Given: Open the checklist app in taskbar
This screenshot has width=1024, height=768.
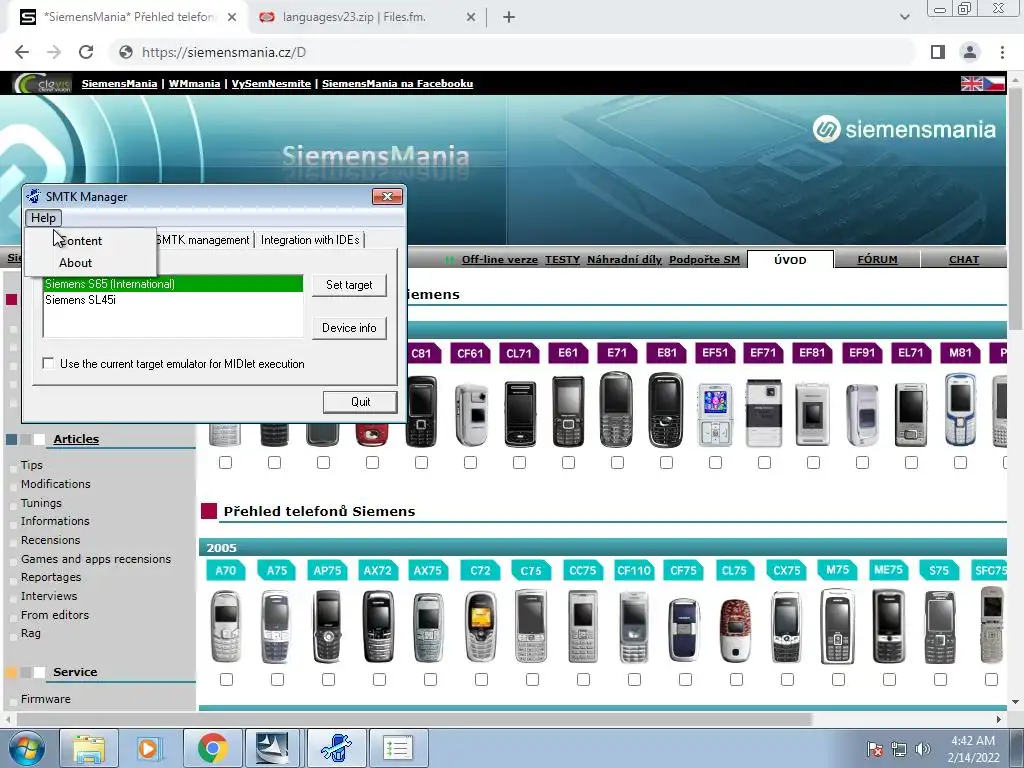Looking at the screenshot, I should coord(398,748).
